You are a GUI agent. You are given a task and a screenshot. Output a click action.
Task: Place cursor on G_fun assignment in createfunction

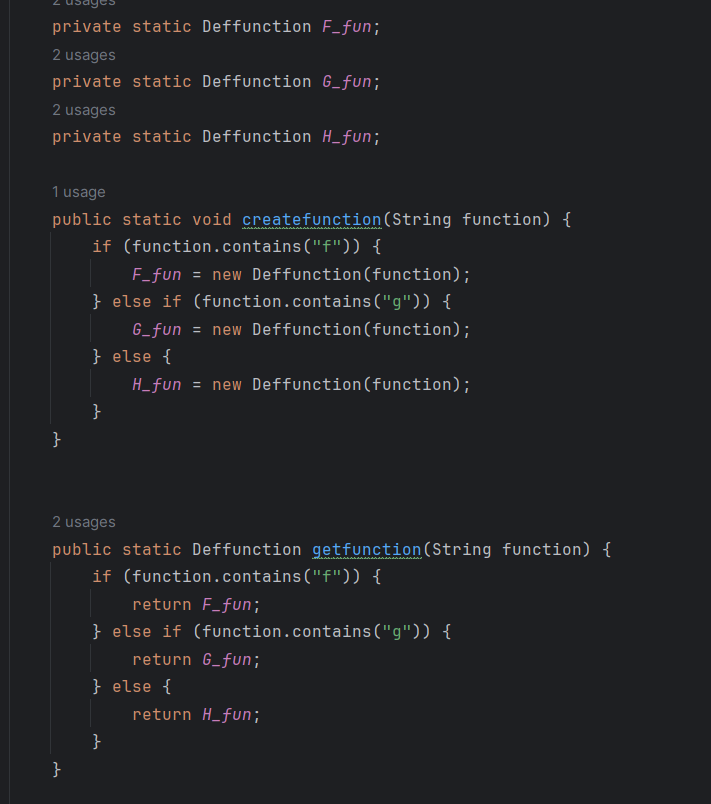pyautogui.click(x=157, y=329)
